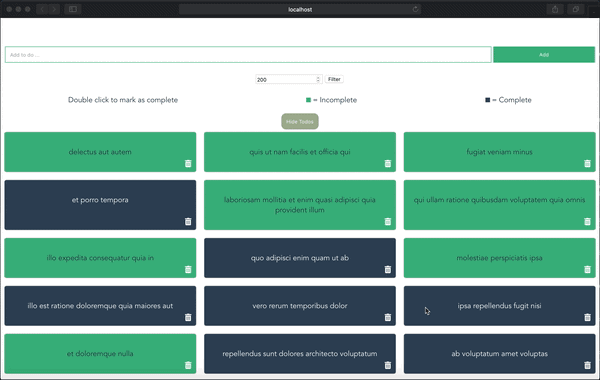Go forward in browser history
The height and width of the screenshot is (380, 600).
click(x=54, y=9)
